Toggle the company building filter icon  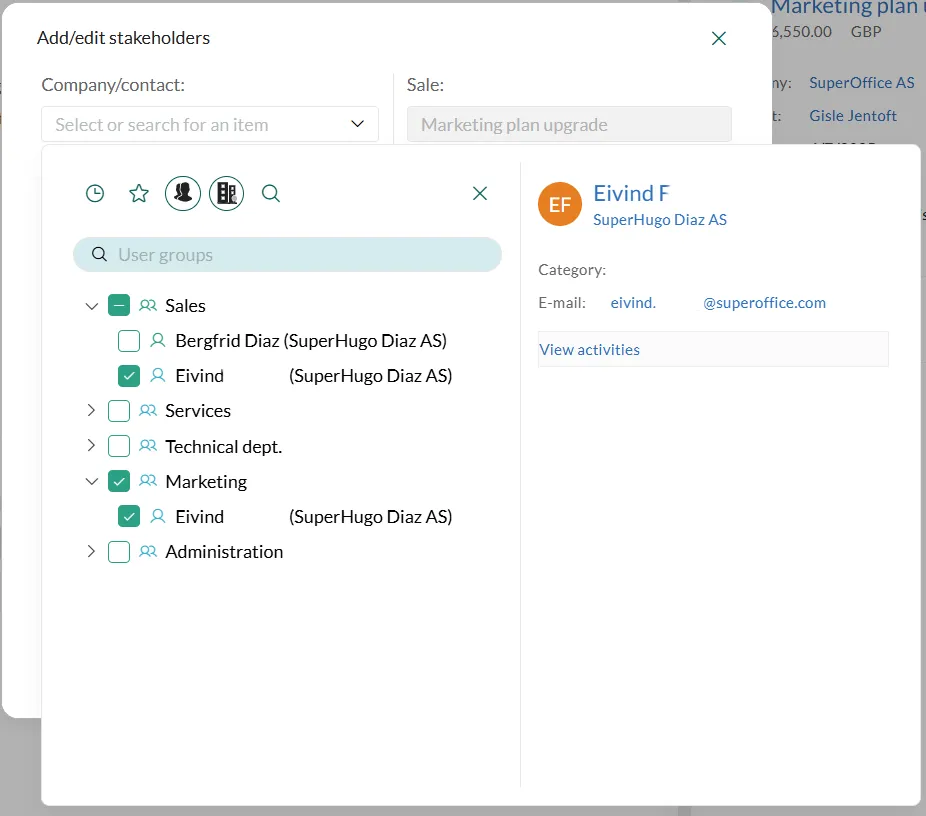point(226,194)
